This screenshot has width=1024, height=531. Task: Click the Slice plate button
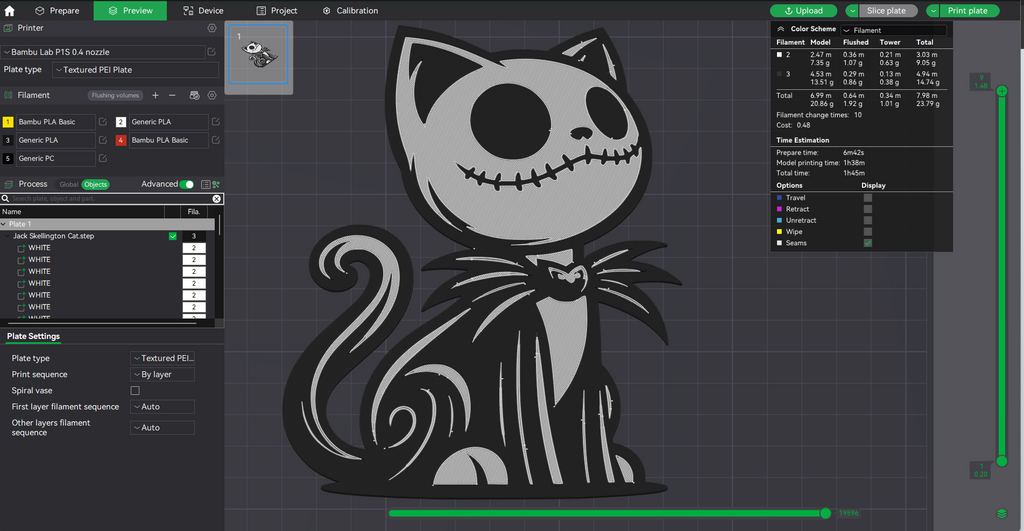(888, 11)
